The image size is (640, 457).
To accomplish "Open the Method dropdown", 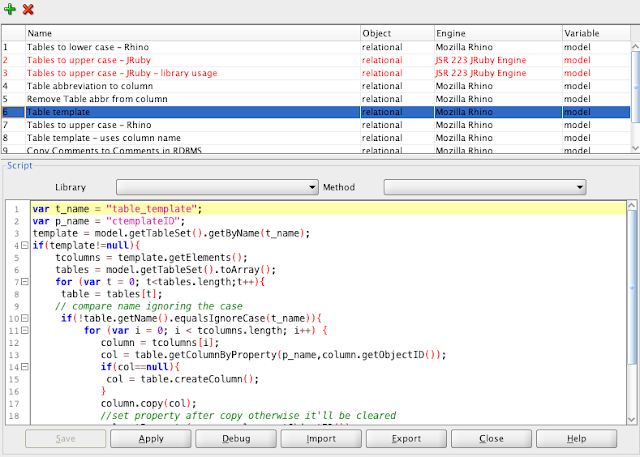I will (x=484, y=187).
